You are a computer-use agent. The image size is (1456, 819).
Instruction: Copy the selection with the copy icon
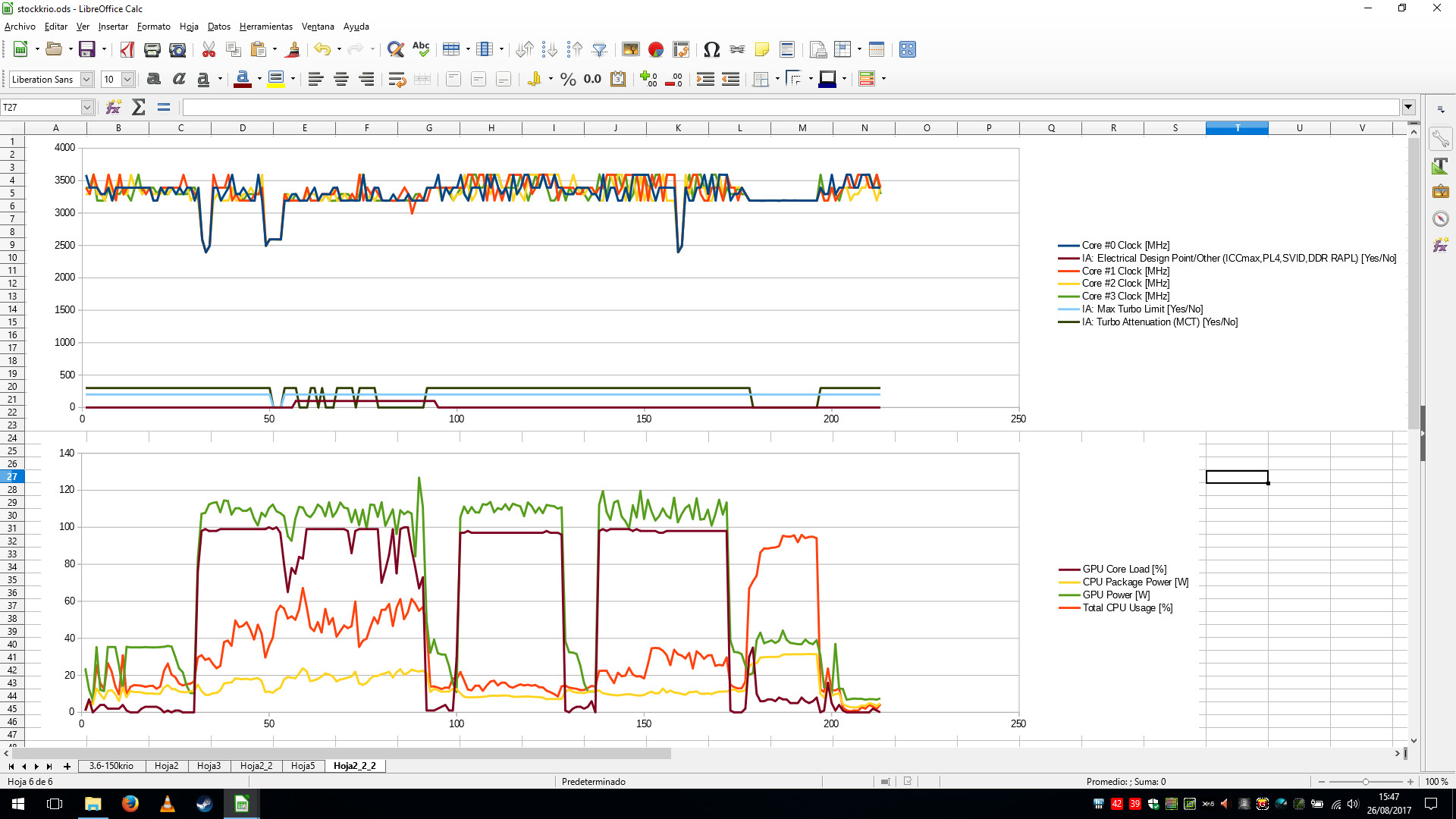[234, 49]
